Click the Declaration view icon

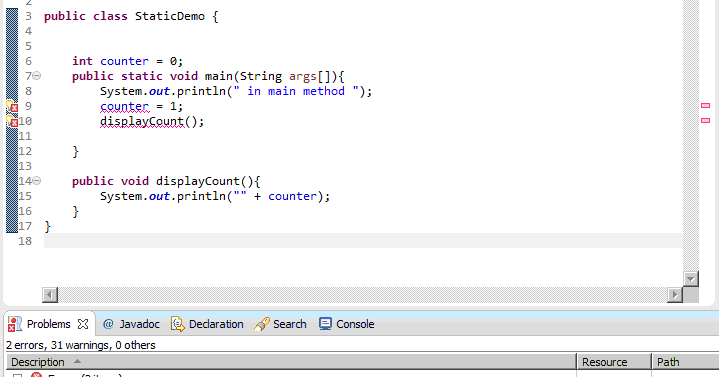point(177,324)
